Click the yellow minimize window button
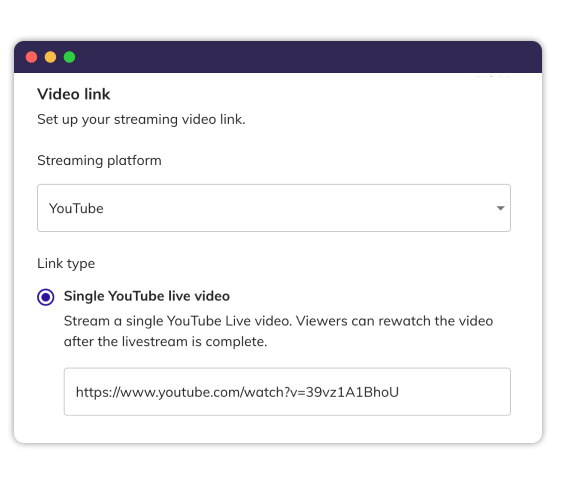Image resolution: width=571 pixels, height=482 pixels. 50,57
